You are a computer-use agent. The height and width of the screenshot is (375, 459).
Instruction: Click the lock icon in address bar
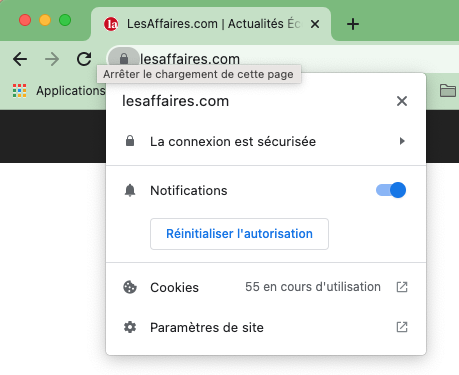124,59
